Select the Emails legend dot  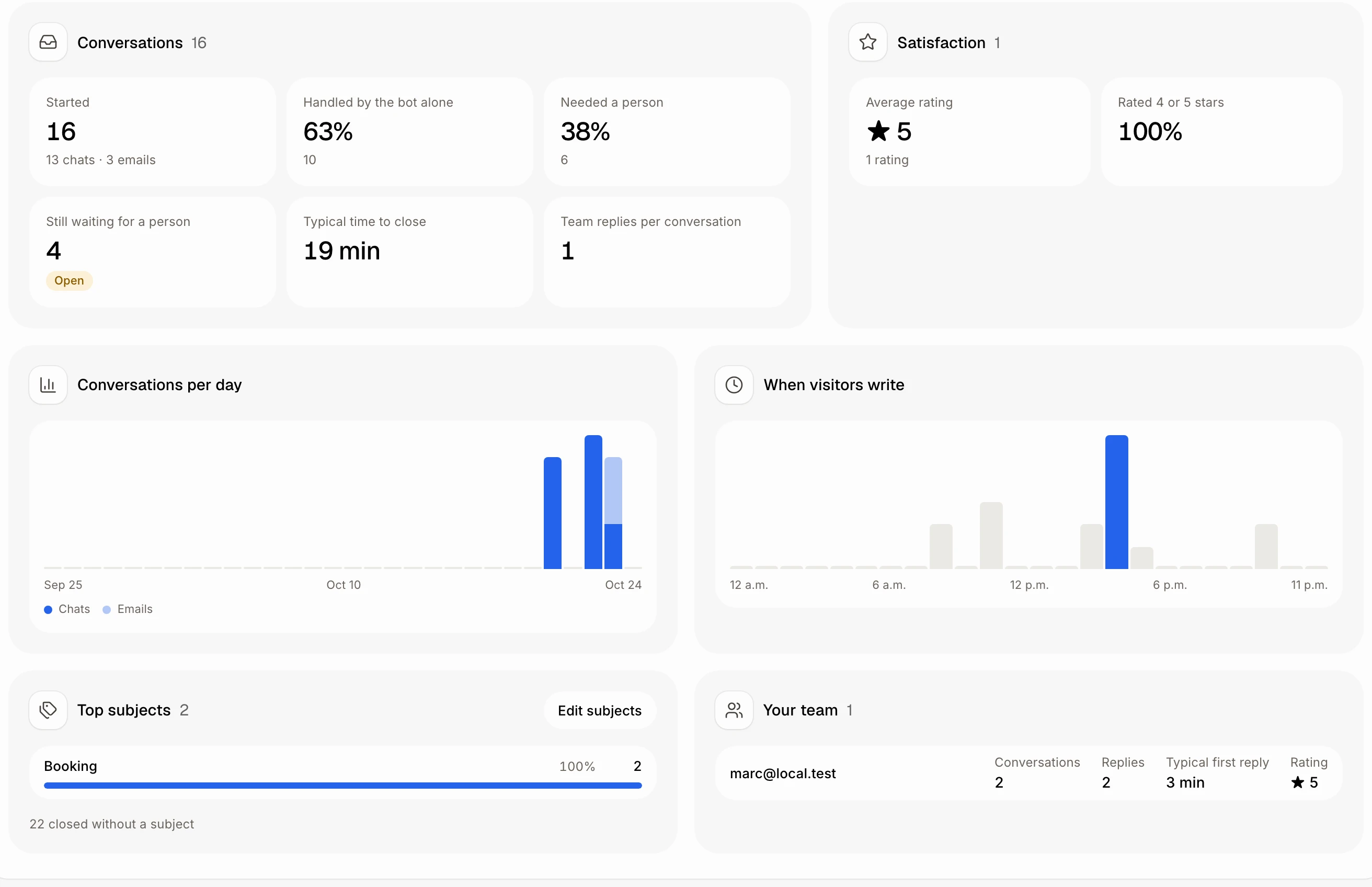tap(107, 609)
